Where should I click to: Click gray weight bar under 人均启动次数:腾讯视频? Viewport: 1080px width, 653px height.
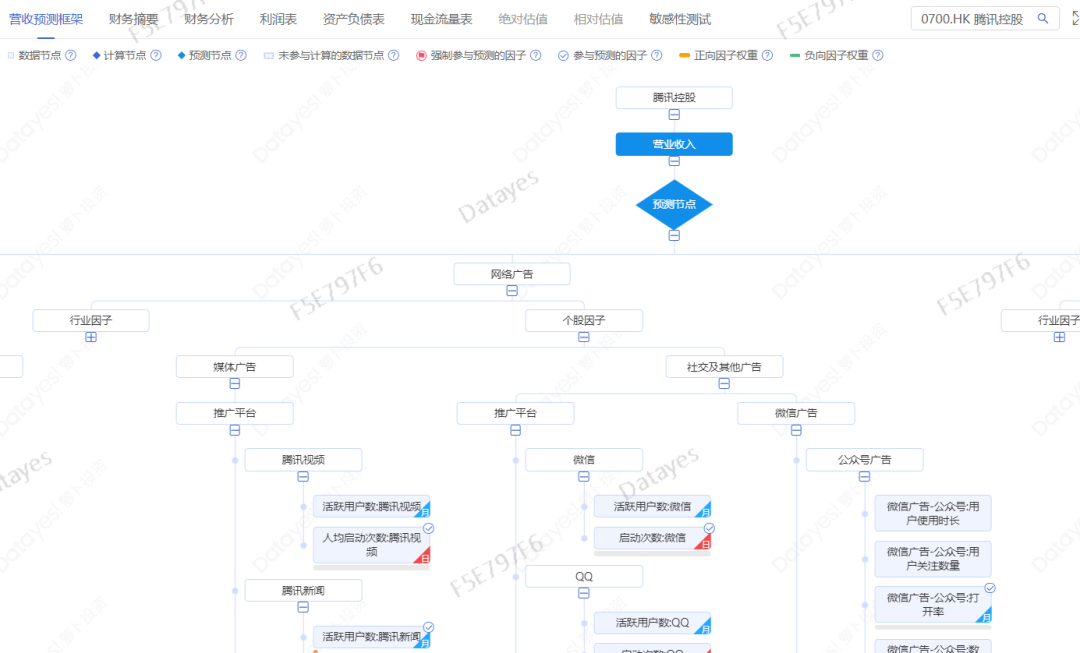[x=371, y=567]
